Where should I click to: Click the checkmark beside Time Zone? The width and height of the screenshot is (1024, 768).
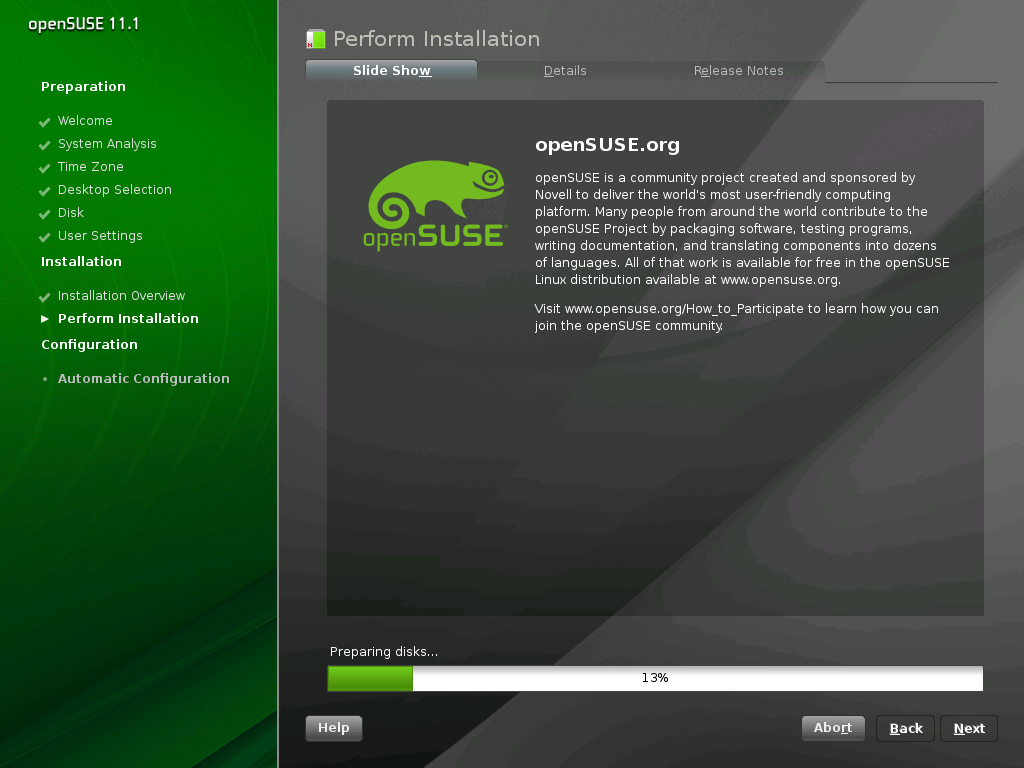pos(44,167)
